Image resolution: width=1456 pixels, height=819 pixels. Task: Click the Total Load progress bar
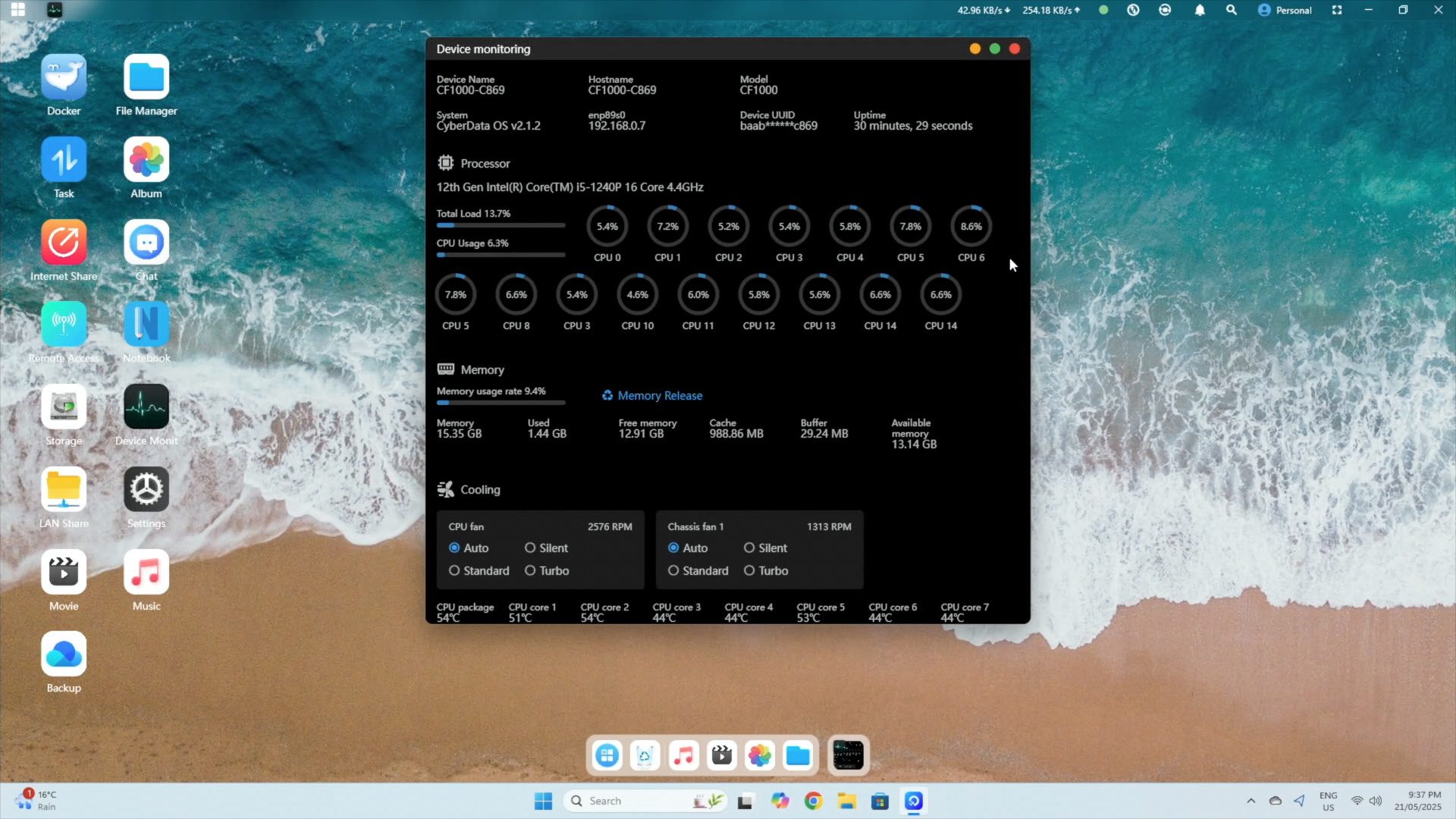(500, 225)
